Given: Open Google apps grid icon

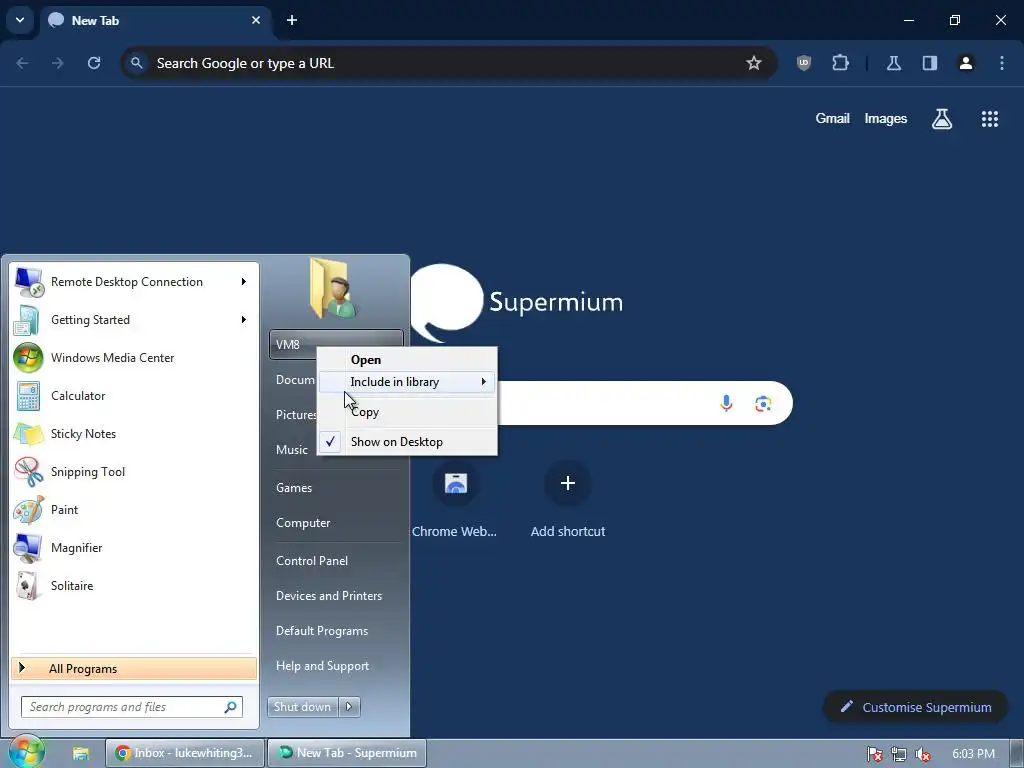Looking at the screenshot, I should (990, 119).
